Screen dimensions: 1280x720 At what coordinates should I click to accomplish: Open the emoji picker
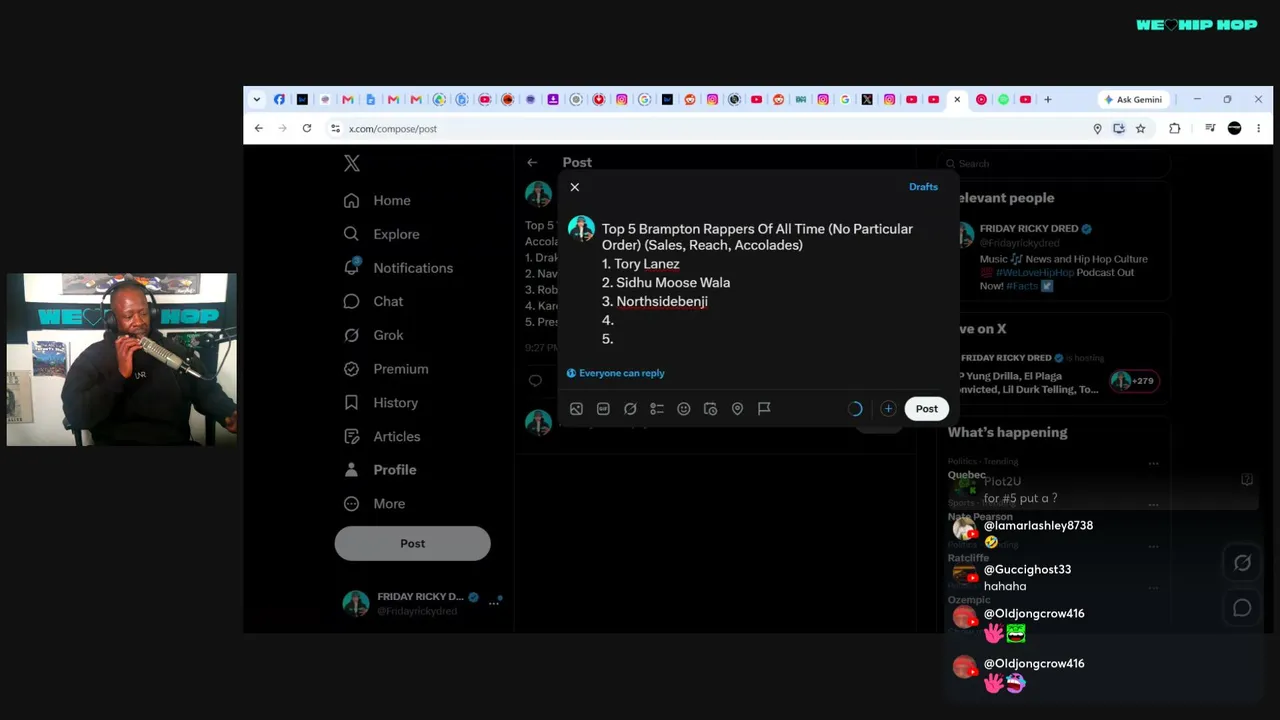coord(684,409)
